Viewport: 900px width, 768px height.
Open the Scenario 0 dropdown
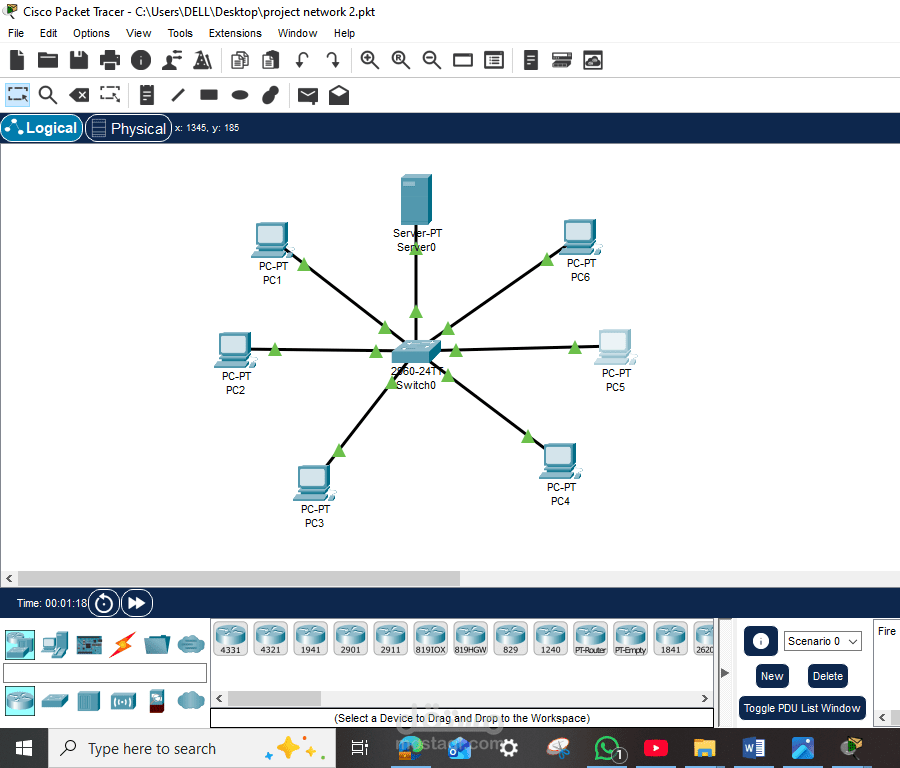coord(822,640)
